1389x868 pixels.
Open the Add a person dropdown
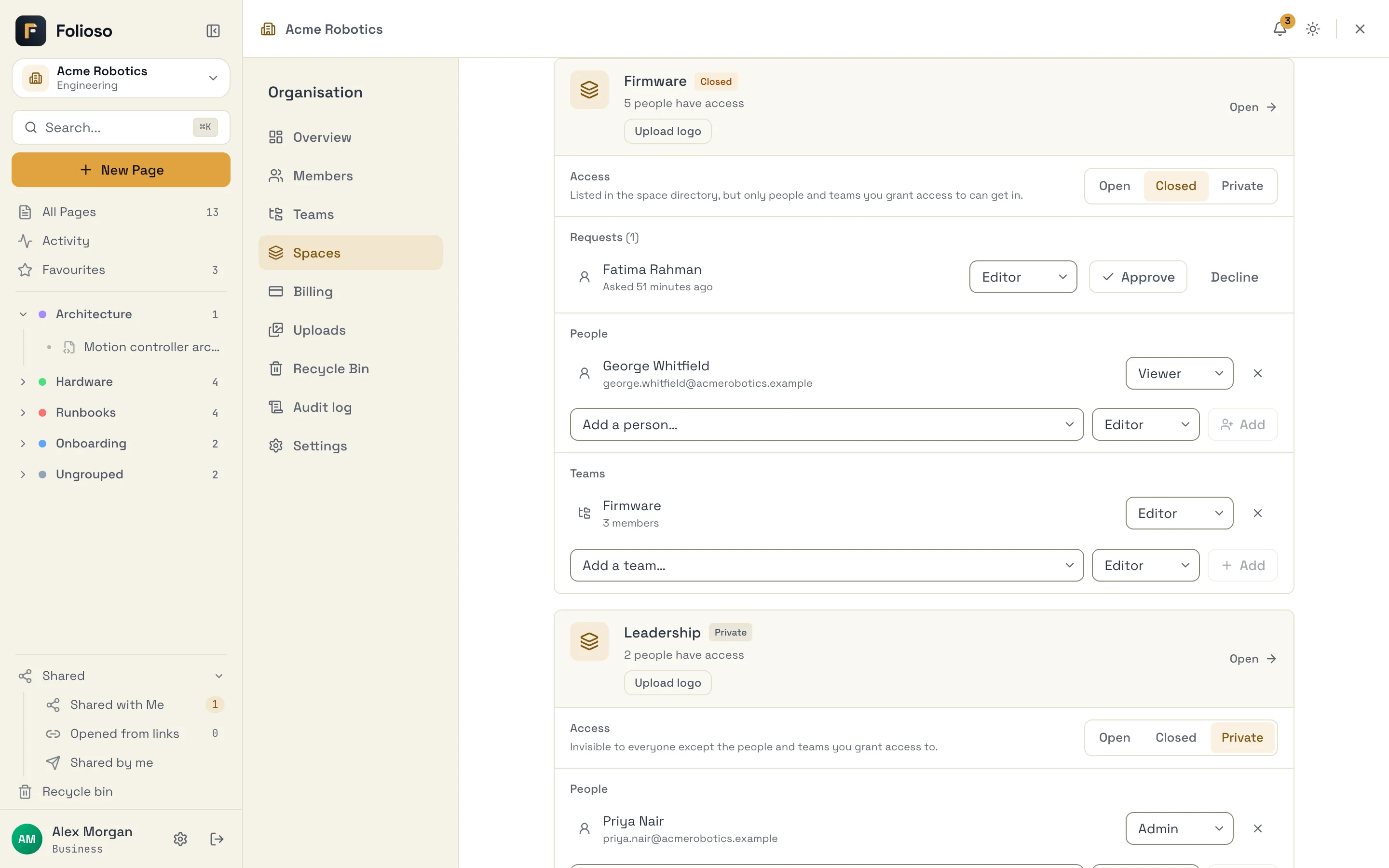point(827,424)
